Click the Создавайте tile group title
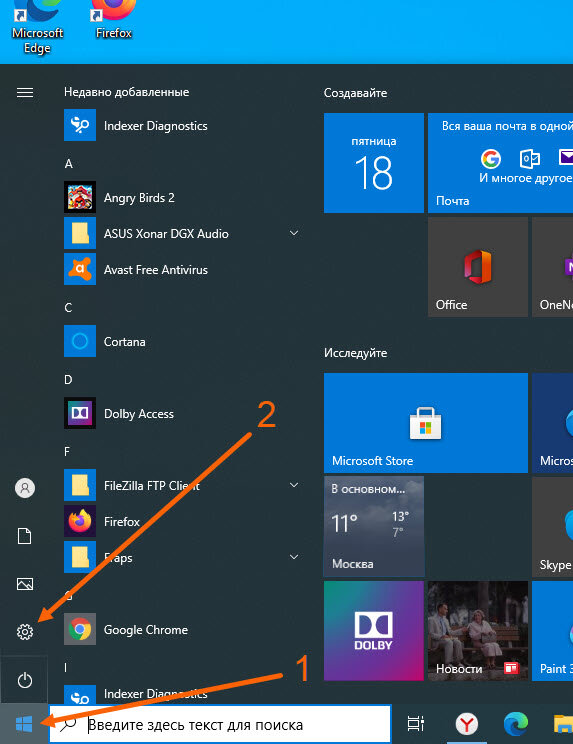The width and height of the screenshot is (573, 744). (x=355, y=93)
